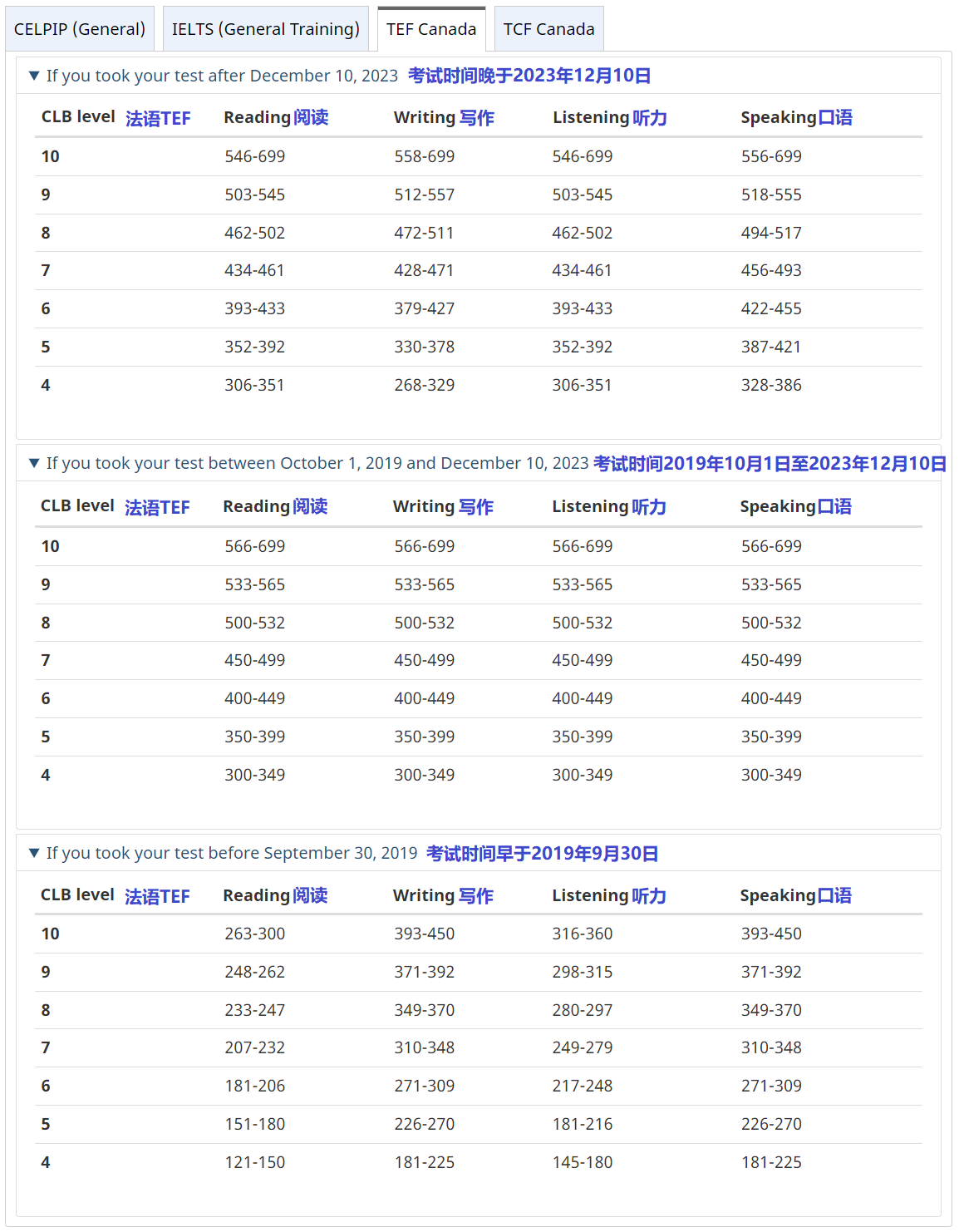Image resolution: width=959 pixels, height=1232 pixels.
Task: Click the Writing range 379-427
Action: pos(424,308)
